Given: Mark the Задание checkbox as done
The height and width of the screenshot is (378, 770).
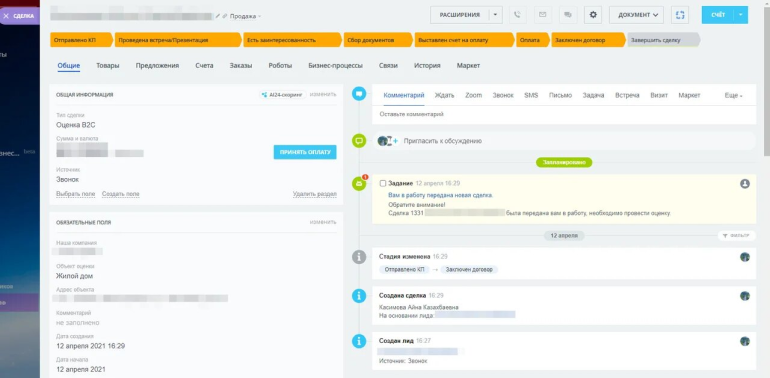Looking at the screenshot, I should [x=383, y=183].
